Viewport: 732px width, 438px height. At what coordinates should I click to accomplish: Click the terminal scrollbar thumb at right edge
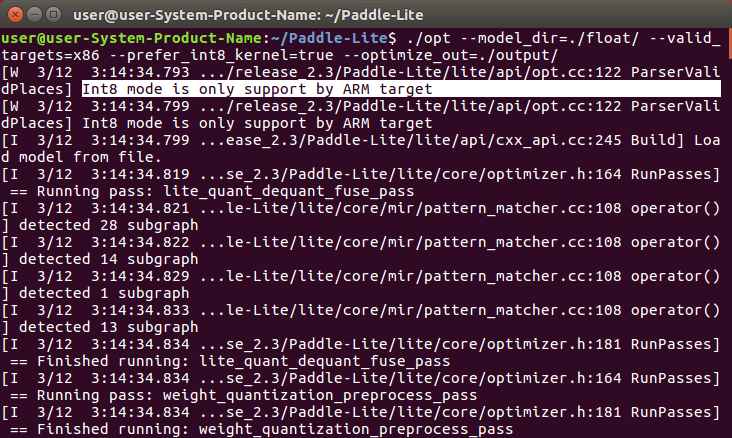729,43
